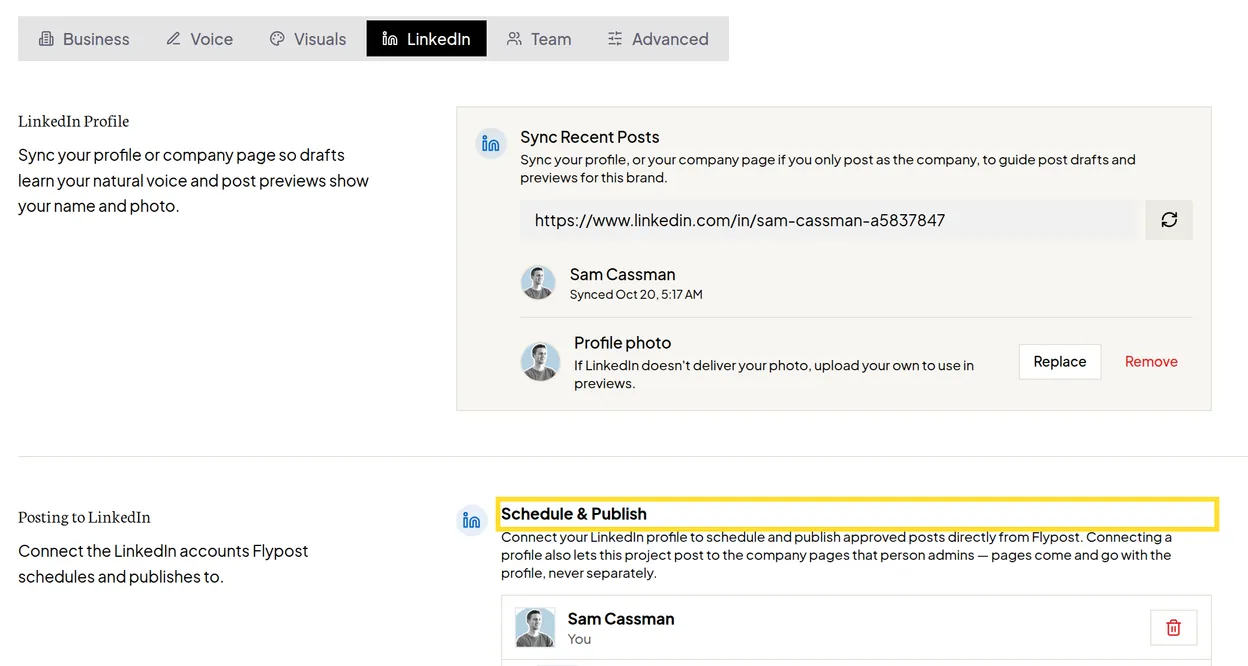Image resolution: width=1248 pixels, height=666 pixels.
Task: Click Replace for profile photo
Action: [1060, 362]
